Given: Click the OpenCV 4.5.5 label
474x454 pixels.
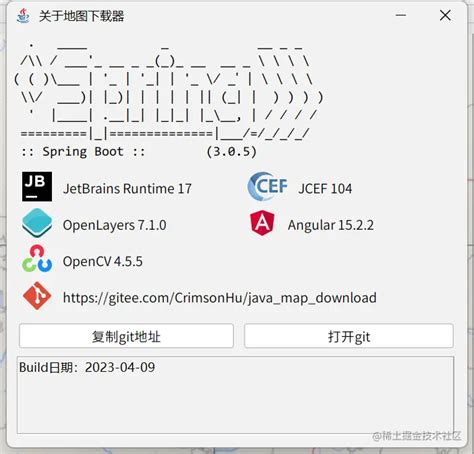Looking at the screenshot, I should [103, 261].
